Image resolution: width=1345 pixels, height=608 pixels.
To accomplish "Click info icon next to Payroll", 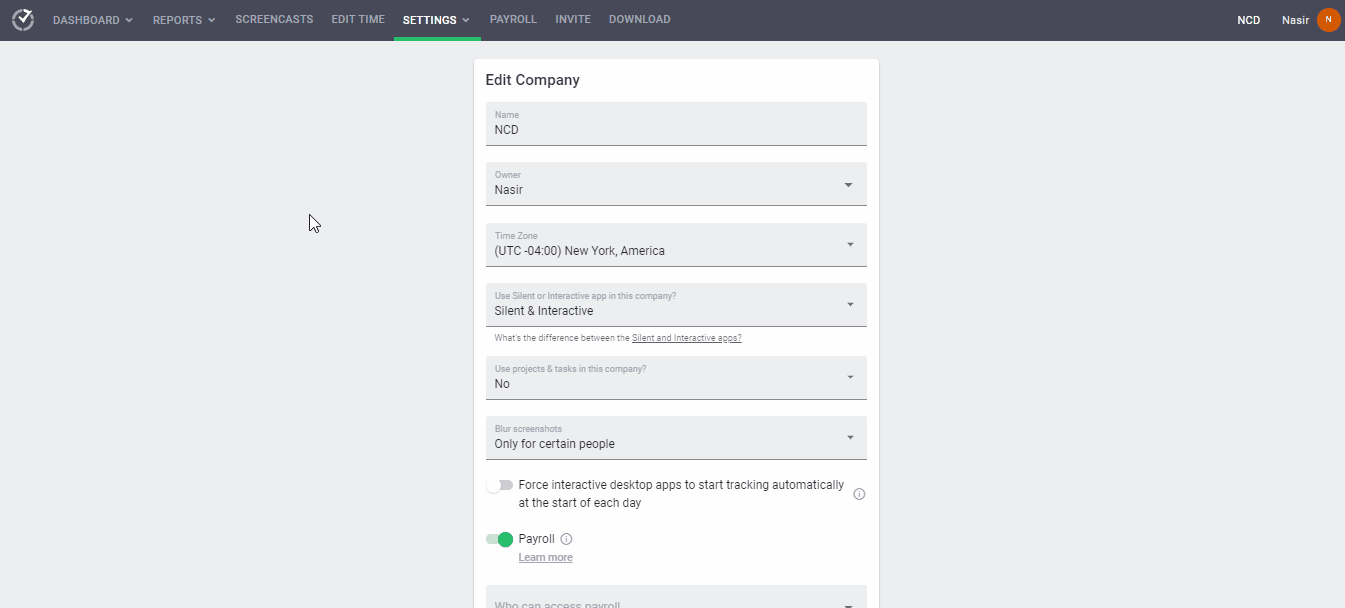I will click(566, 539).
